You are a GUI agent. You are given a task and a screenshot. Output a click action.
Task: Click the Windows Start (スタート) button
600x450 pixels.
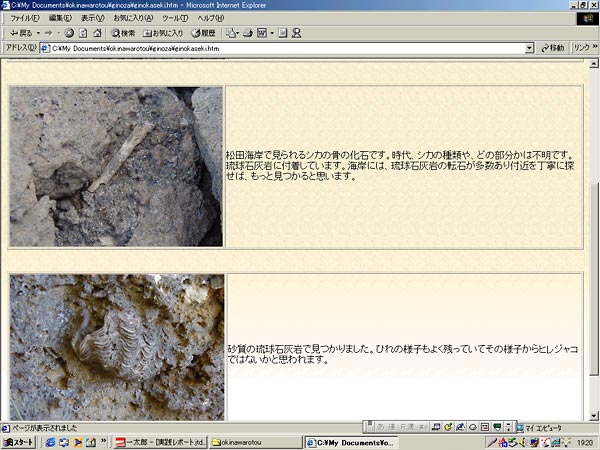19,442
